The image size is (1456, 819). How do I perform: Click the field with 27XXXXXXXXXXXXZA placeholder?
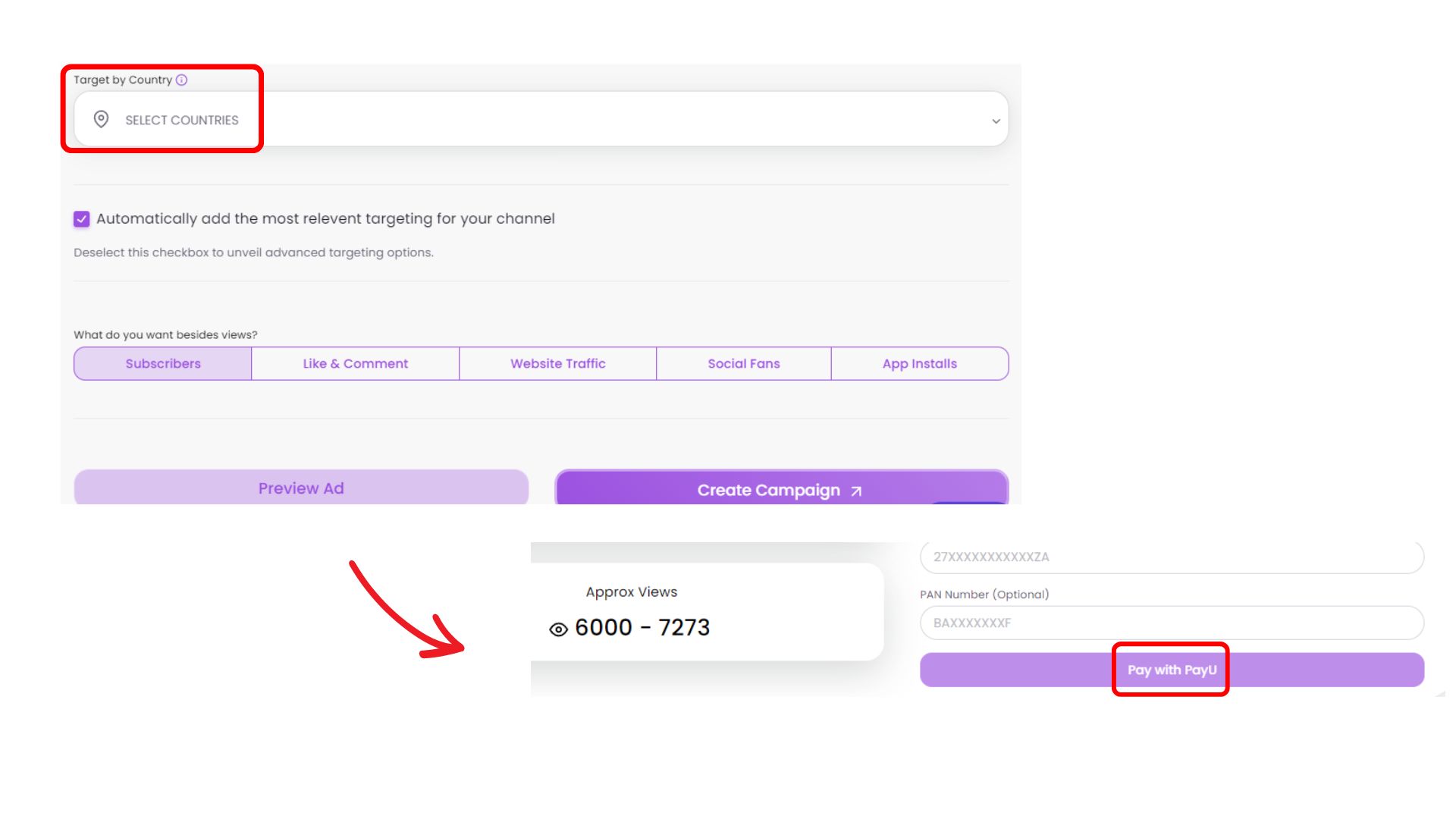(x=1172, y=557)
